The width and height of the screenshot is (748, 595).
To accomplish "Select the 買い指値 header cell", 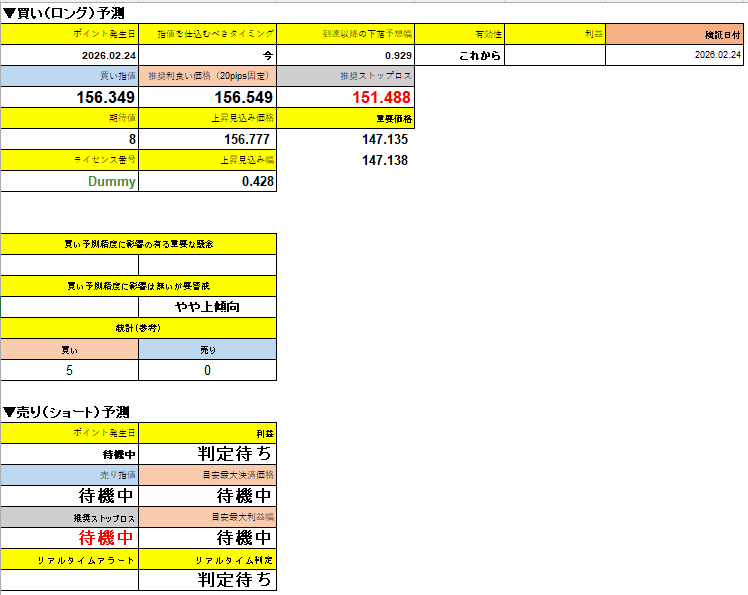I will (x=70, y=76).
